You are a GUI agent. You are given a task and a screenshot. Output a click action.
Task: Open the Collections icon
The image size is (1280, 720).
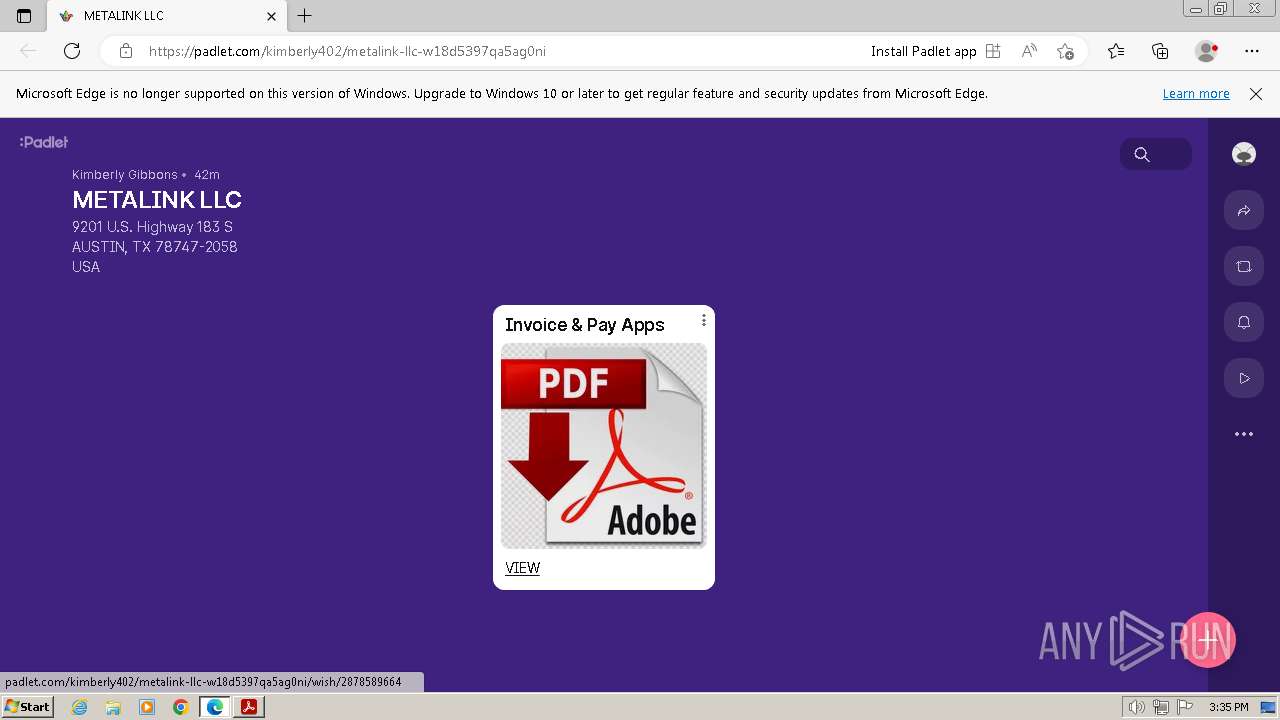tap(1160, 51)
